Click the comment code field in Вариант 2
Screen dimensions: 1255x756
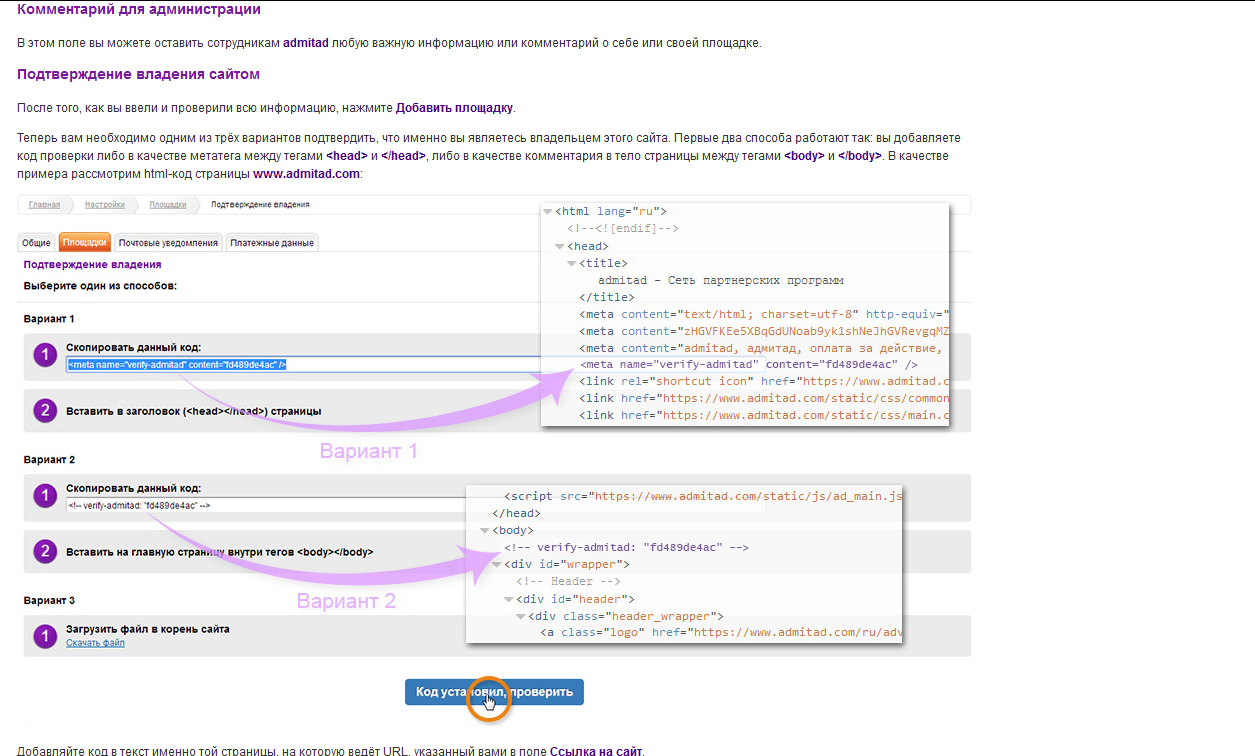click(x=266, y=505)
